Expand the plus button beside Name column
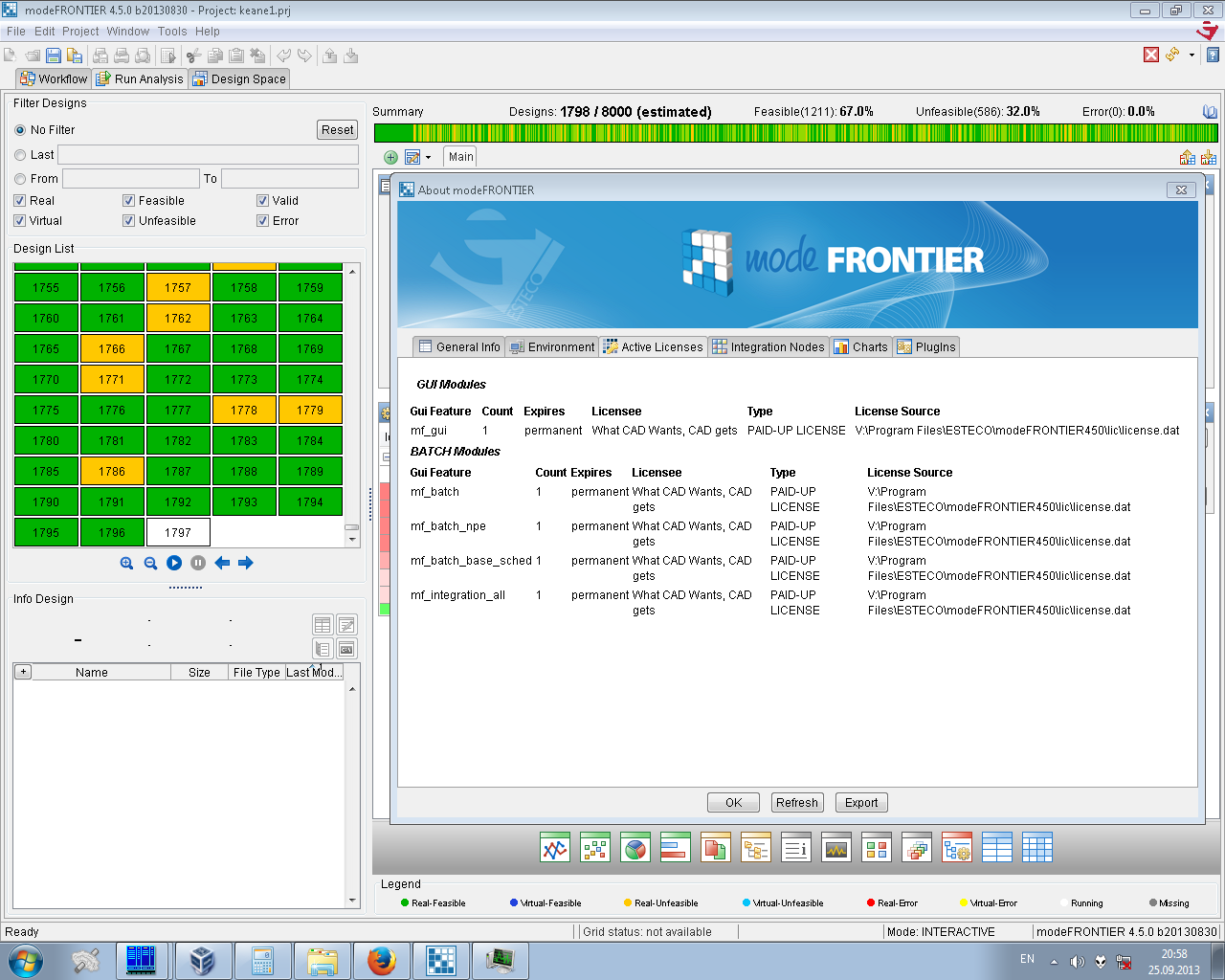This screenshot has height=980, width=1225. tap(23, 672)
